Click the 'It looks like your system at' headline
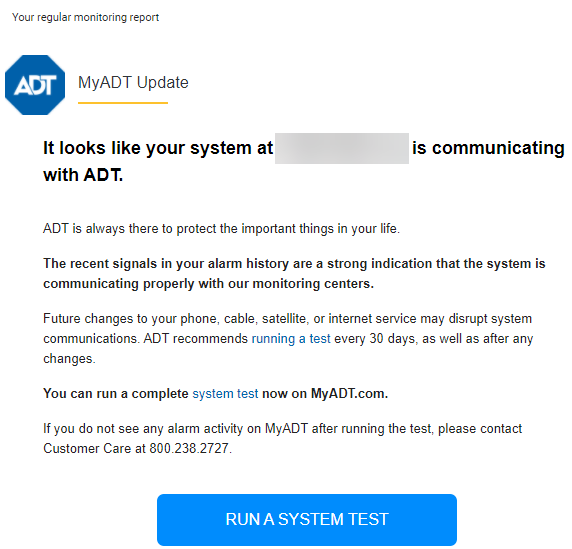The height and width of the screenshot is (549, 572). pyautogui.click(x=158, y=148)
